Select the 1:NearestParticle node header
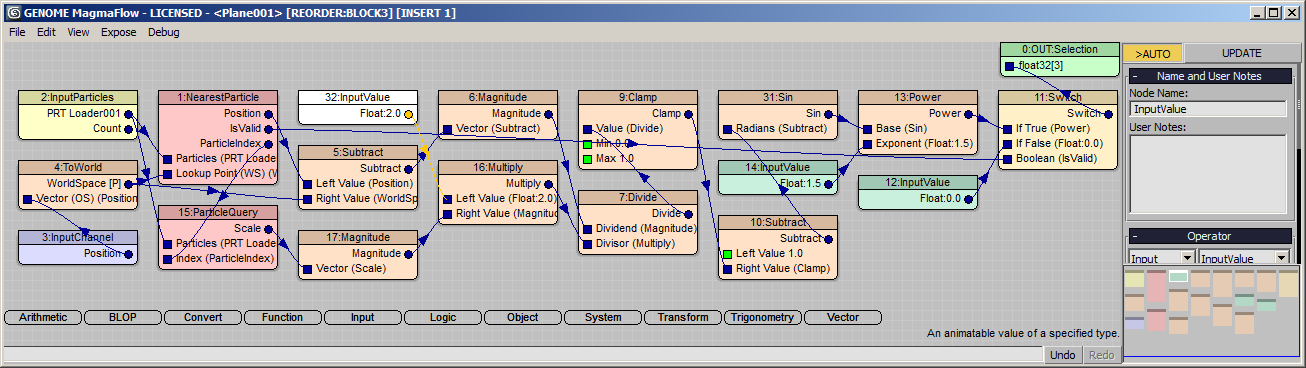Viewport: 1306px width, 368px height. [x=218, y=98]
